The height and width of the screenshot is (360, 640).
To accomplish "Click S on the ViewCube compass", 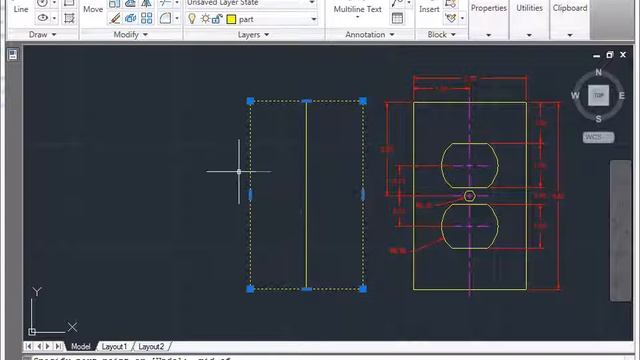I will click(x=598, y=119).
